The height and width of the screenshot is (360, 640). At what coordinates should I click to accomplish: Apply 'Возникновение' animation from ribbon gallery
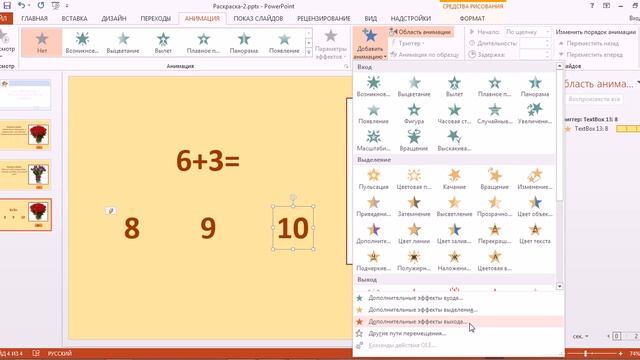pos(82,42)
